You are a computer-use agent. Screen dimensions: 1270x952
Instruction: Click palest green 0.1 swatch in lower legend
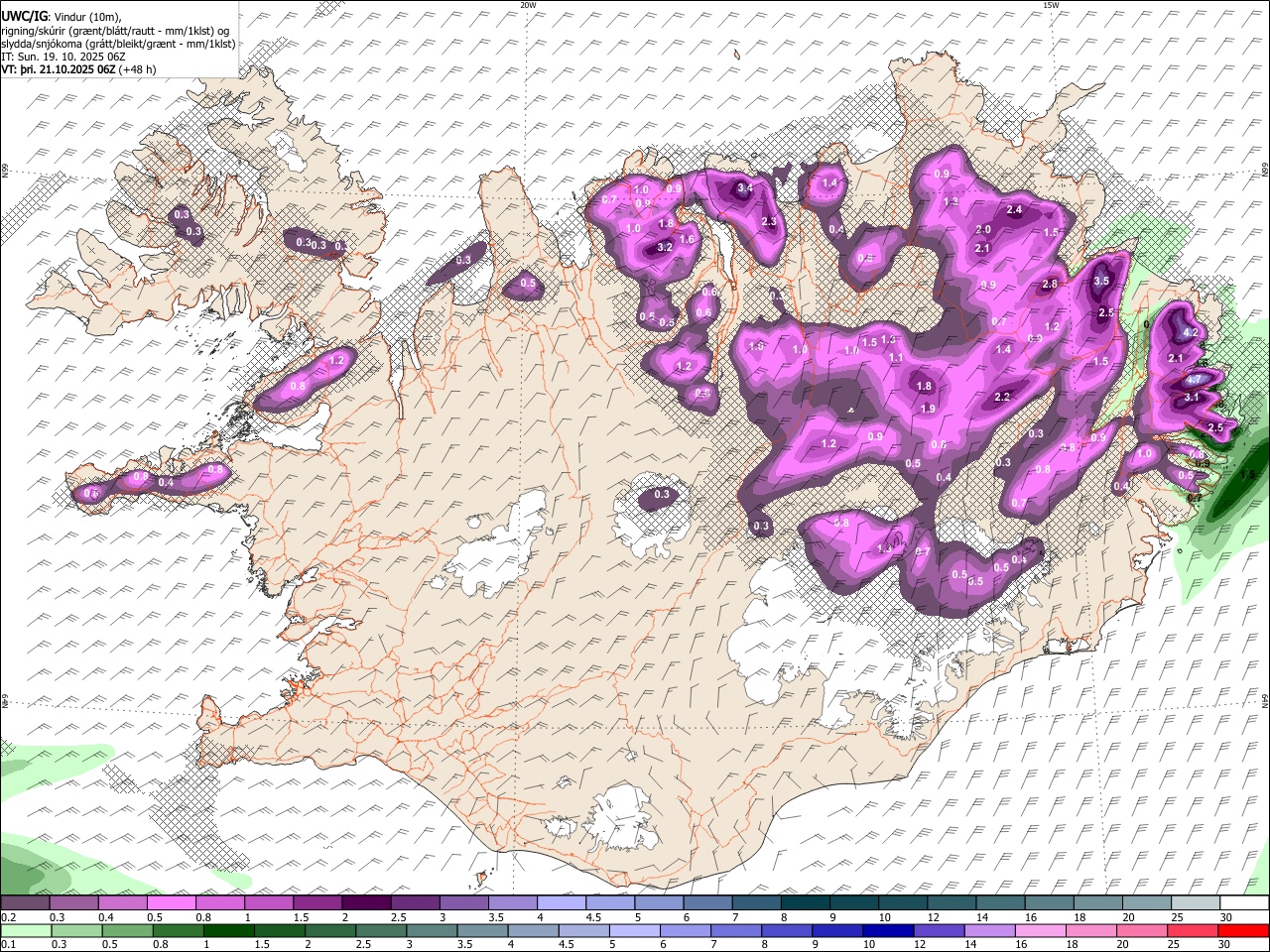tap(26, 930)
